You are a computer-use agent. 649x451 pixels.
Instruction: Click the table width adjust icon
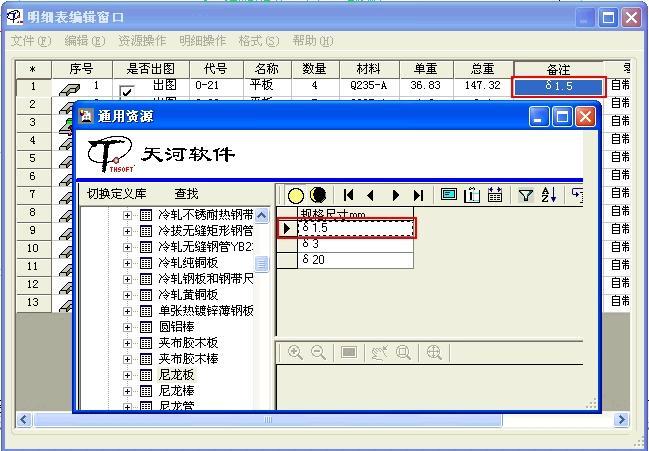[495, 194]
